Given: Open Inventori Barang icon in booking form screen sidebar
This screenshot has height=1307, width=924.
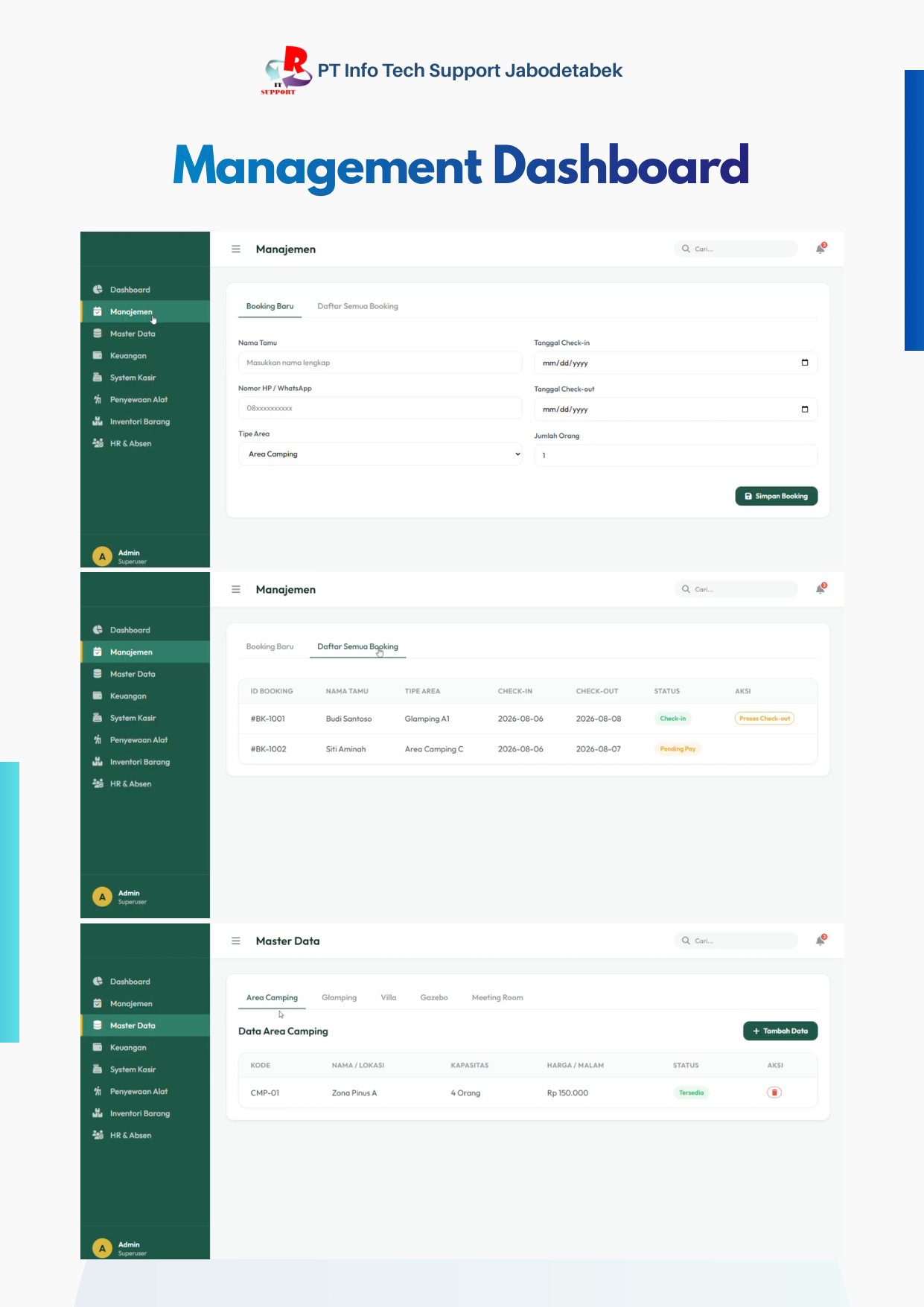Looking at the screenshot, I should pyautogui.click(x=98, y=422).
